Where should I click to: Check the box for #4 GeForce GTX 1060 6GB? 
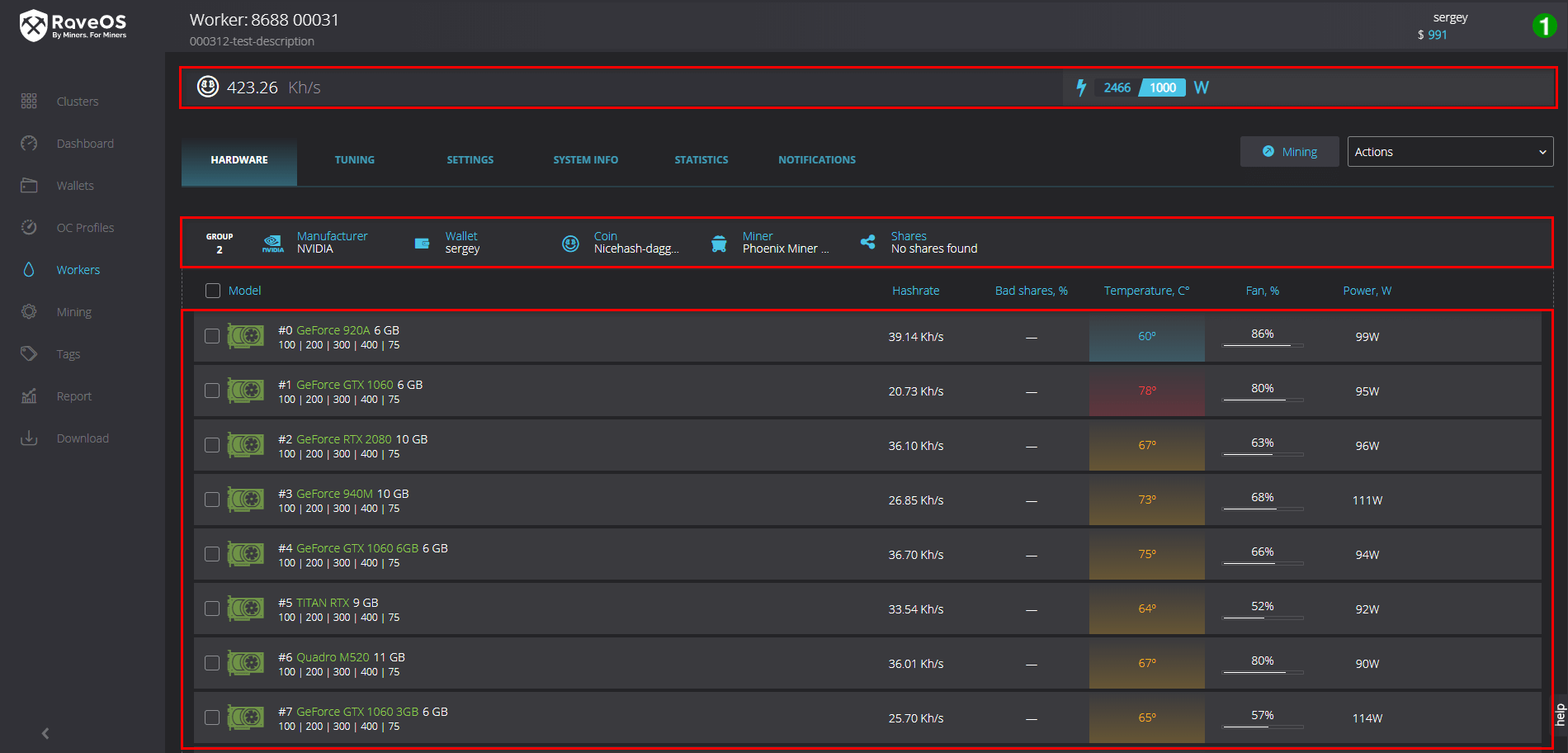pyautogui.click(x=212, y=554)
